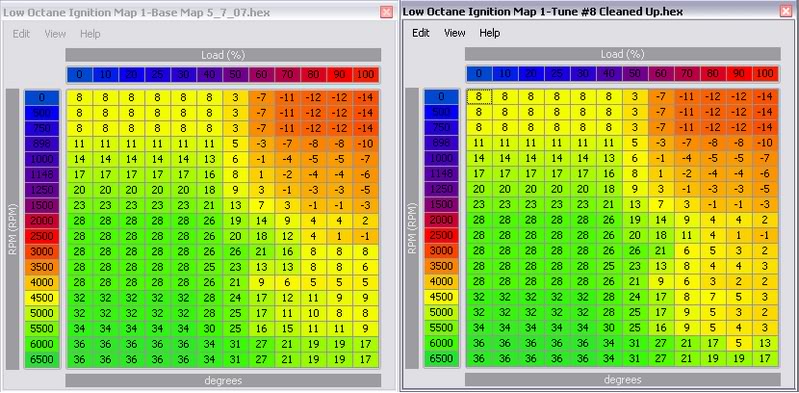The width and height of the screenshot is (799, 393).
Task: Select cell 5 at RPM 6000, Load 90 in Tune #8
Action: [x=739, y=343]
